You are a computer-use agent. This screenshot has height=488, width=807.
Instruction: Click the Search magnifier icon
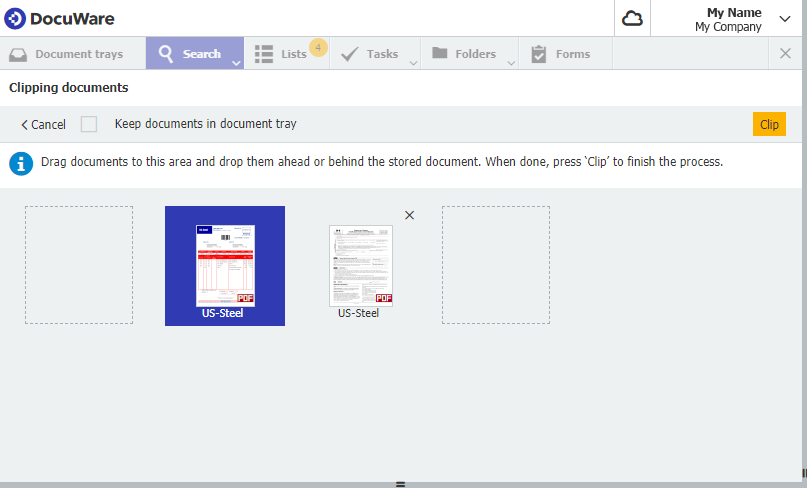(x=166, y=54)
